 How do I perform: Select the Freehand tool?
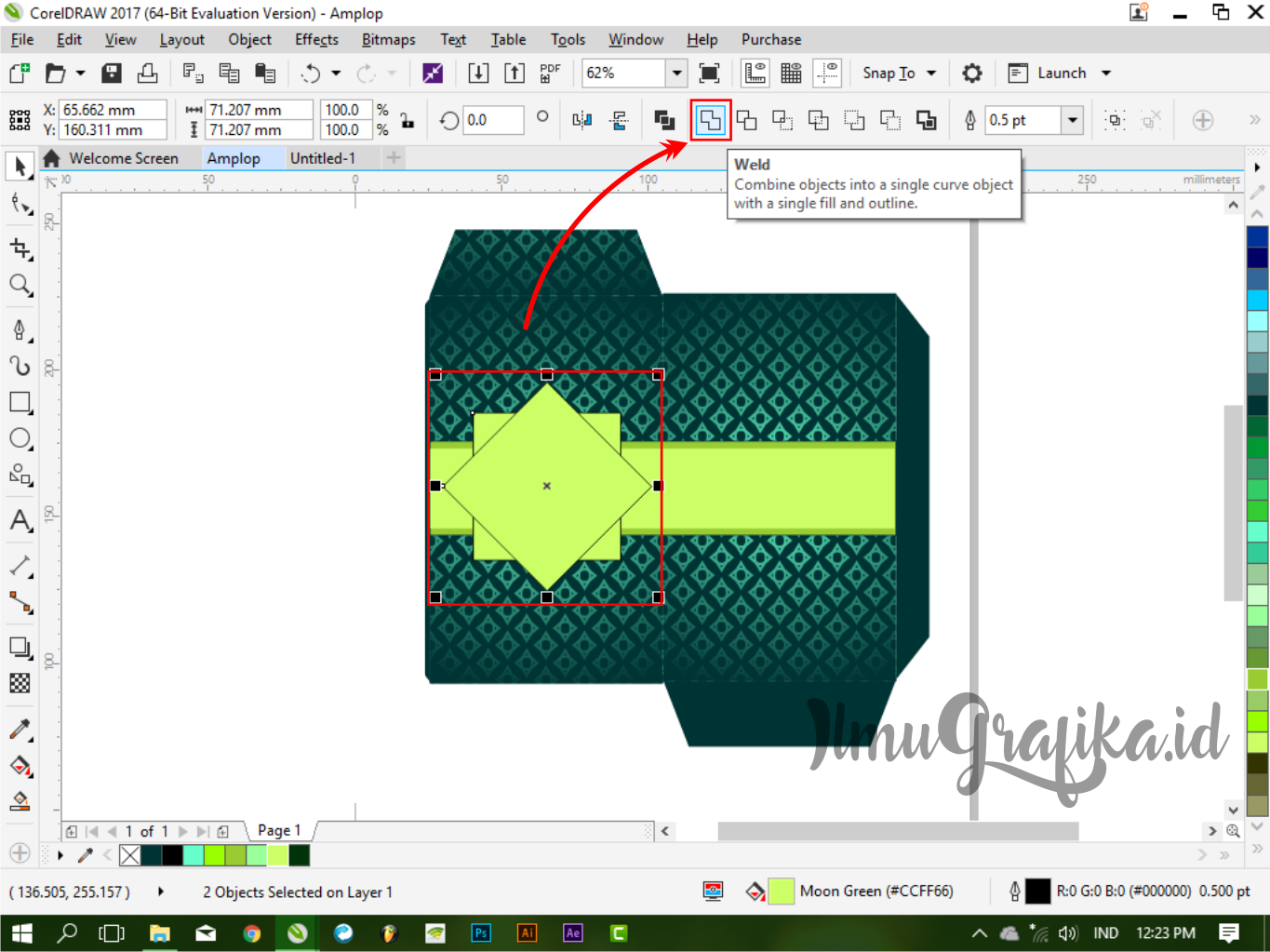20,329
